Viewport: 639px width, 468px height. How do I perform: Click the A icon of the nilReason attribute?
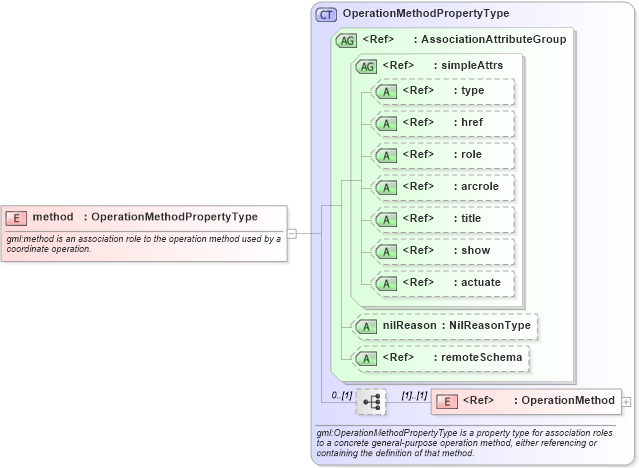click(366, 327)
